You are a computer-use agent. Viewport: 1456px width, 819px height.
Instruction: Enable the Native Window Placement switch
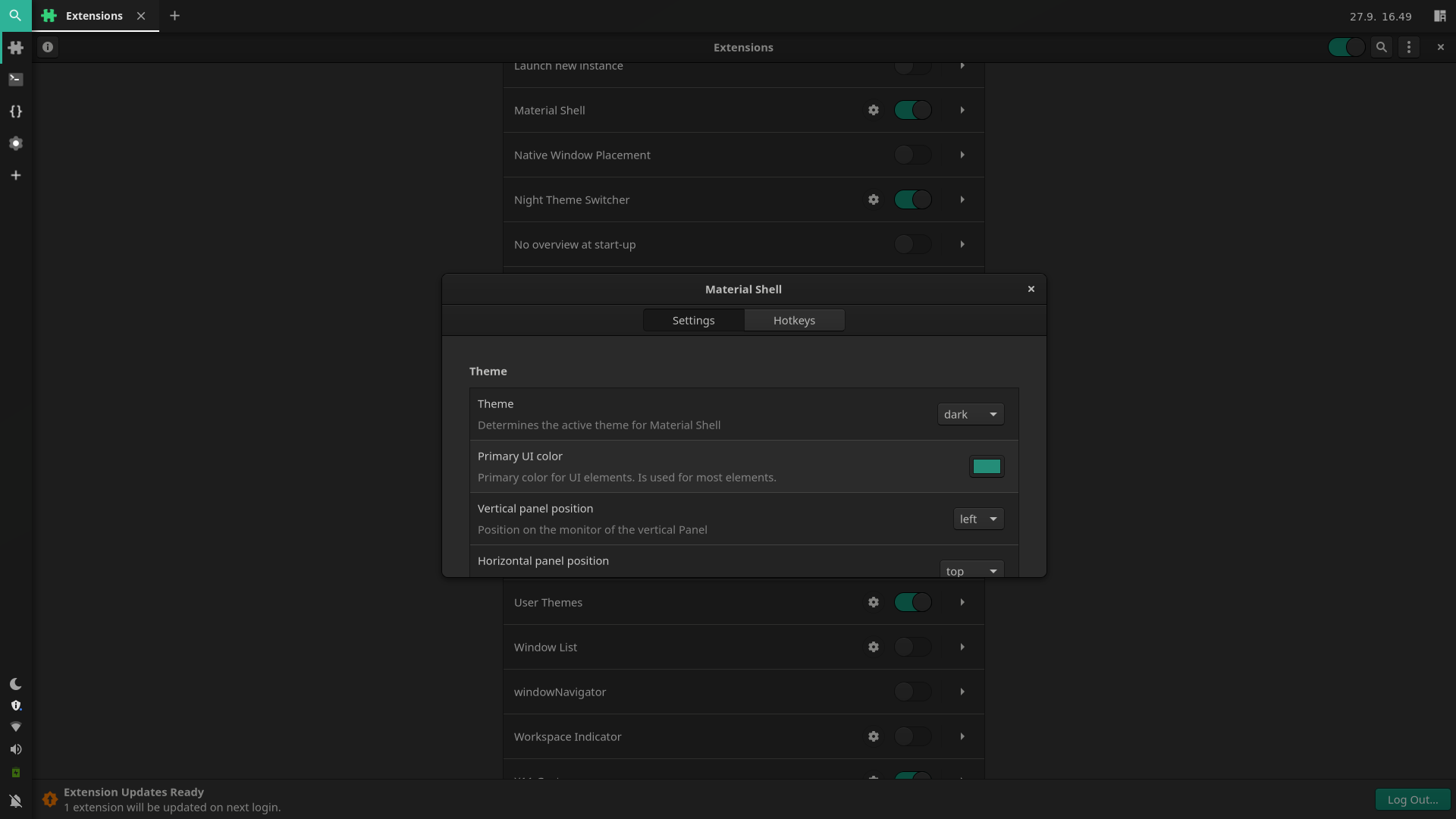tap(913, 155)
